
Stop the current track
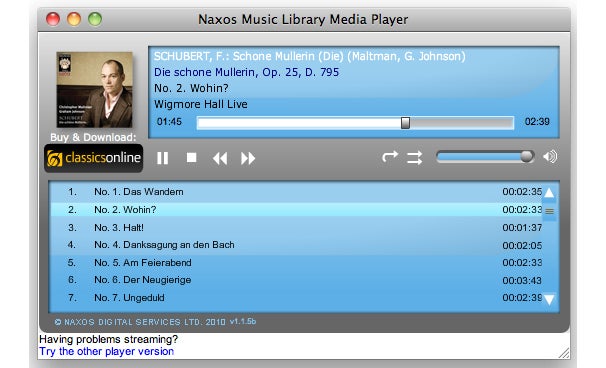coord(191,158)
